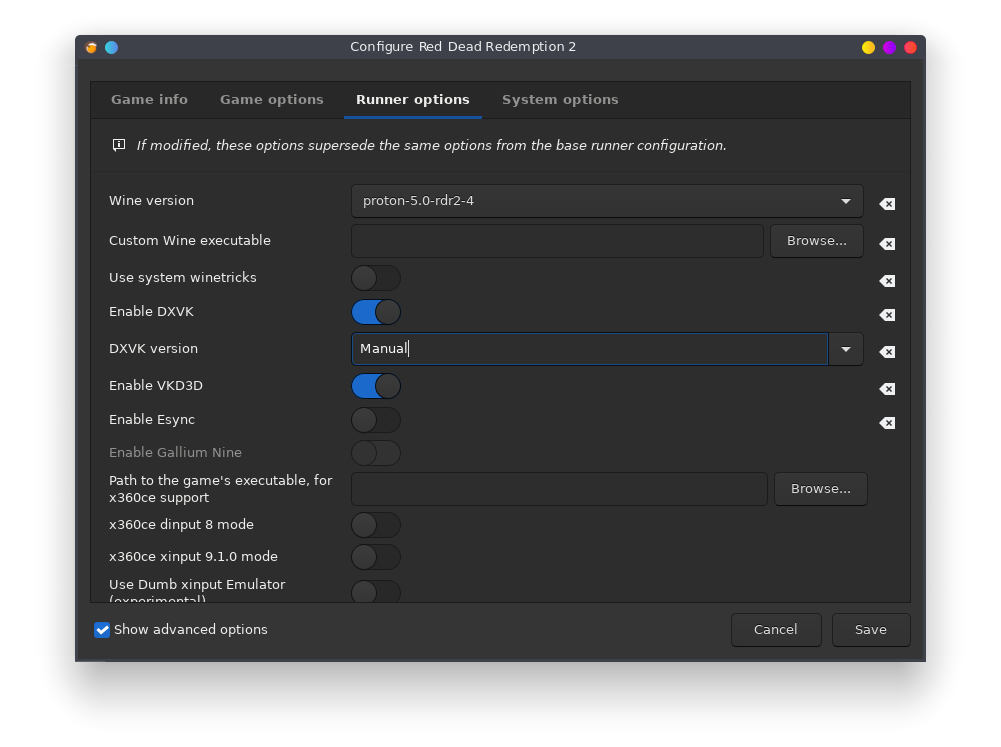This screenshot has width=1001, height=747.
Task: Reset the Enable Esync option
Action: [x=887, y=423]
